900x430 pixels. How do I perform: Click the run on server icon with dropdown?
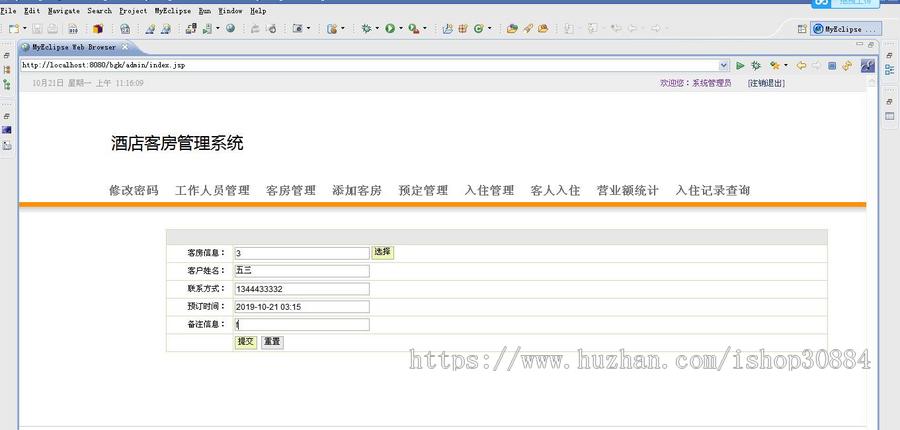(x=207, y=29)
